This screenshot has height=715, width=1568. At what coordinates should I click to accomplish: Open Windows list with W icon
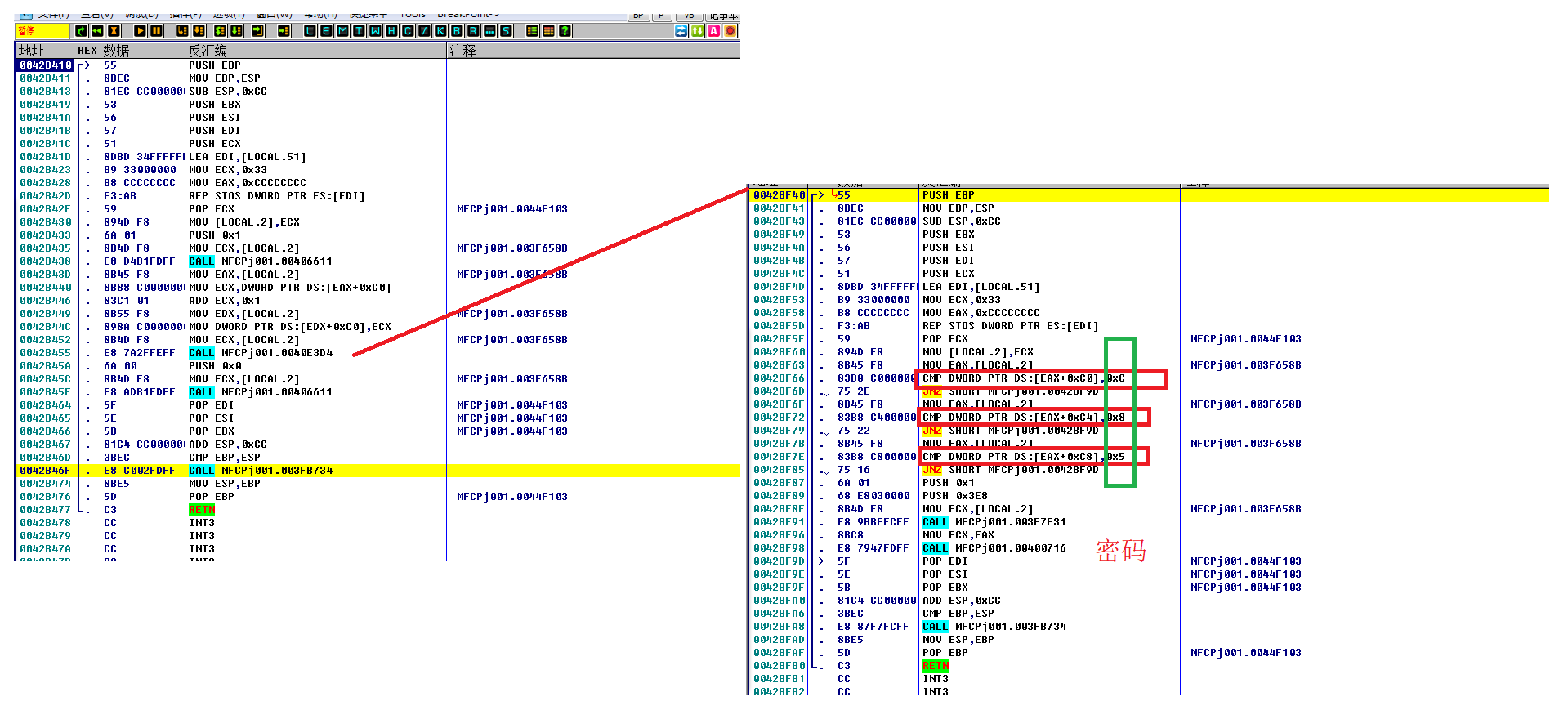click(375, 31)
